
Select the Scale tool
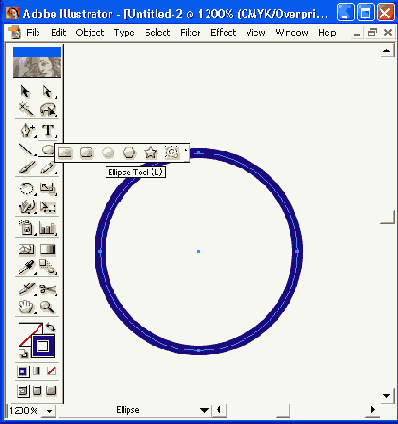[48, 189]
